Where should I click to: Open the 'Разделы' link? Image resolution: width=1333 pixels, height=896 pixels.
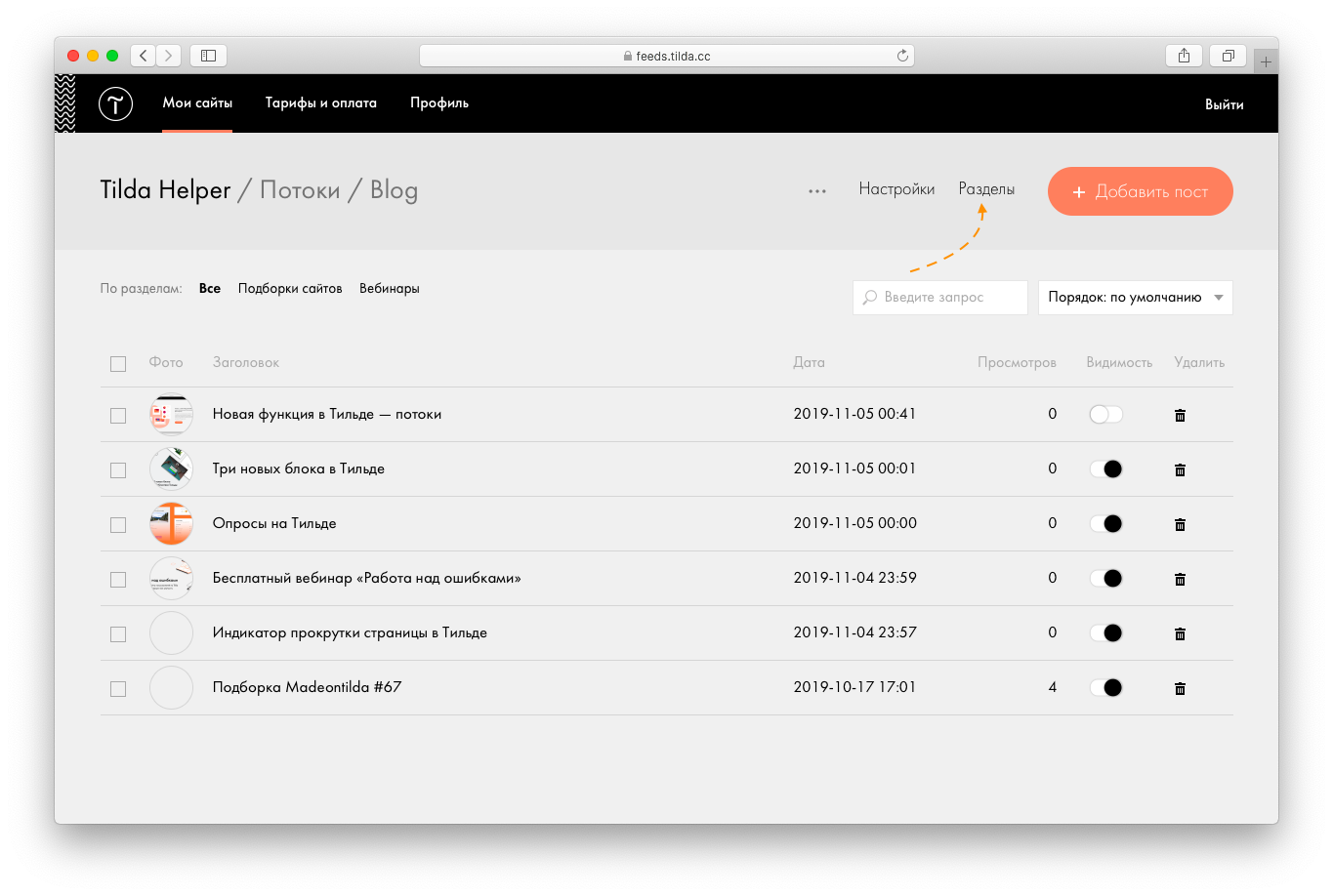coord(986,189)
